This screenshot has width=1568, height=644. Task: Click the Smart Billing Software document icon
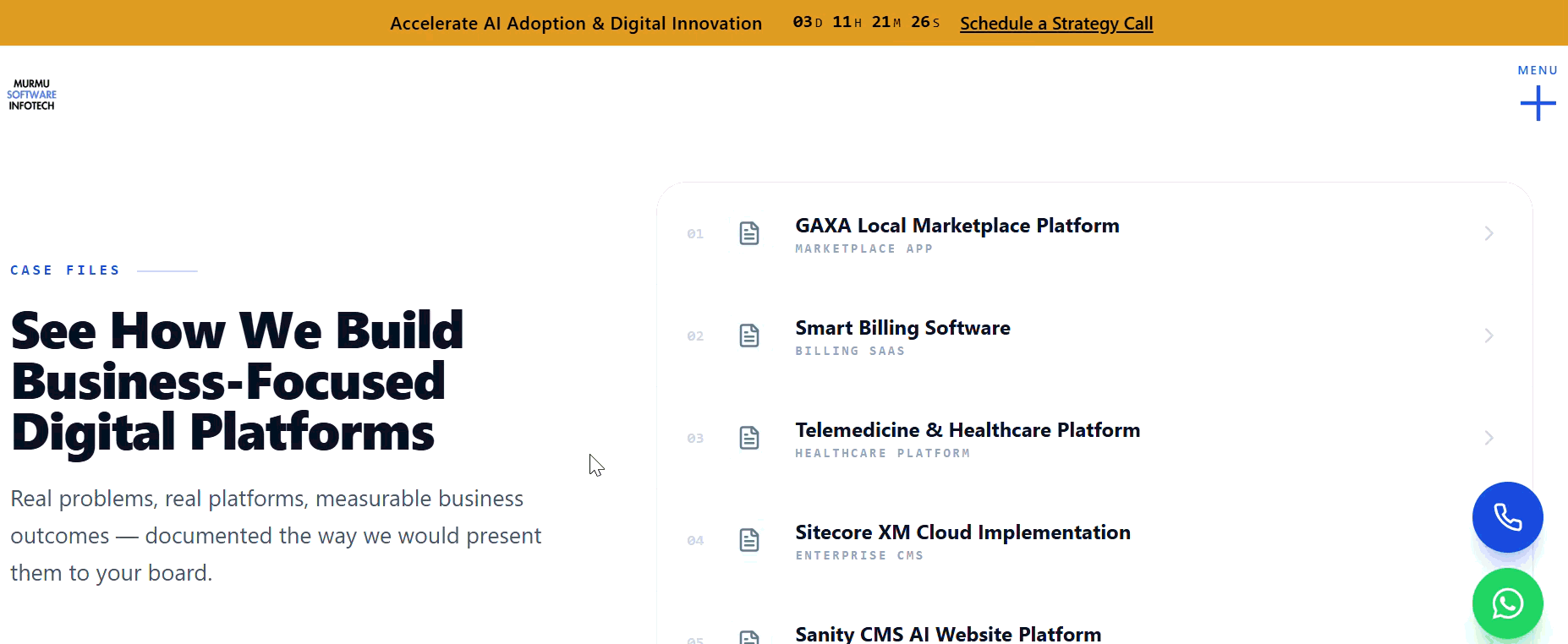[x=749, y=336]
